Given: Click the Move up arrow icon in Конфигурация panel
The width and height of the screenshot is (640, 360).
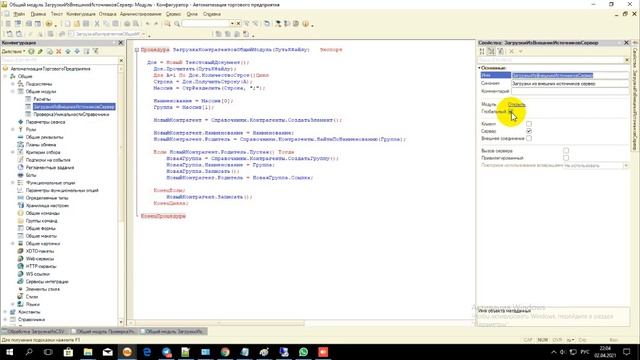Looking at the screenshot, I should (68, 51).
